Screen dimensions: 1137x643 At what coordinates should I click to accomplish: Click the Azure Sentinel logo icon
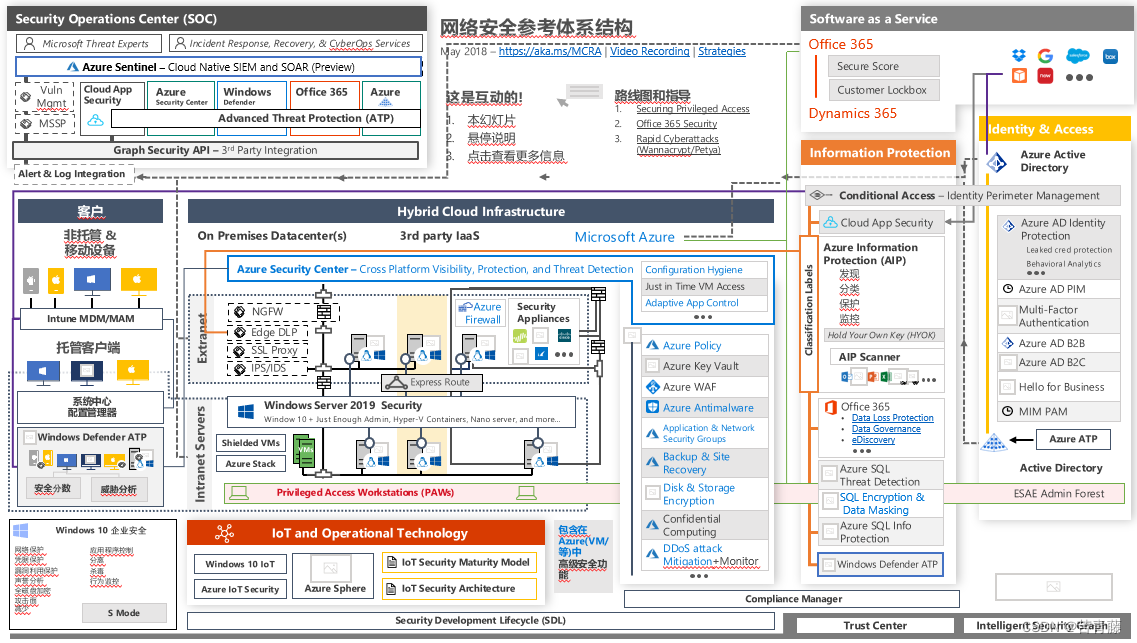pyautogui.click(x=73, y=67)
